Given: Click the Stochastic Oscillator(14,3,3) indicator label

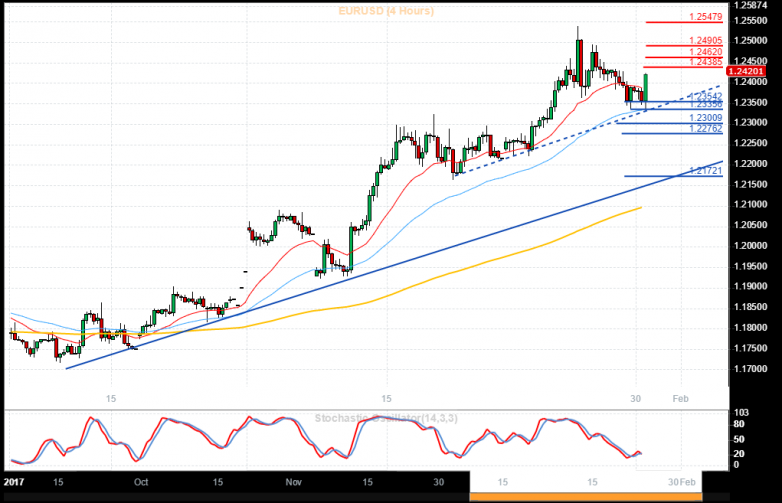Looking at the screenshot, I should (x=386, y=418).
